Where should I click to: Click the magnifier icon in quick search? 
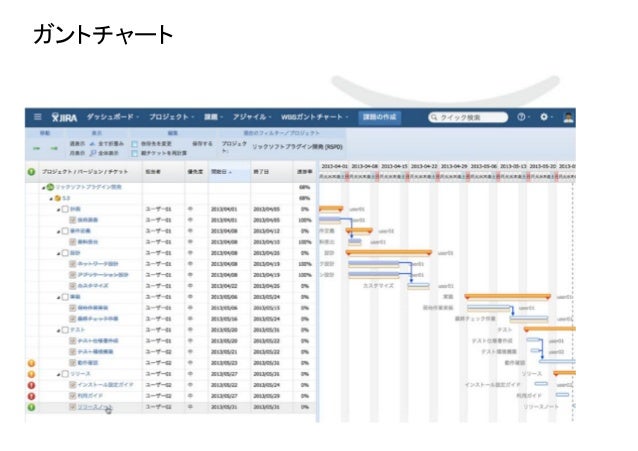(x=434, y=117)
